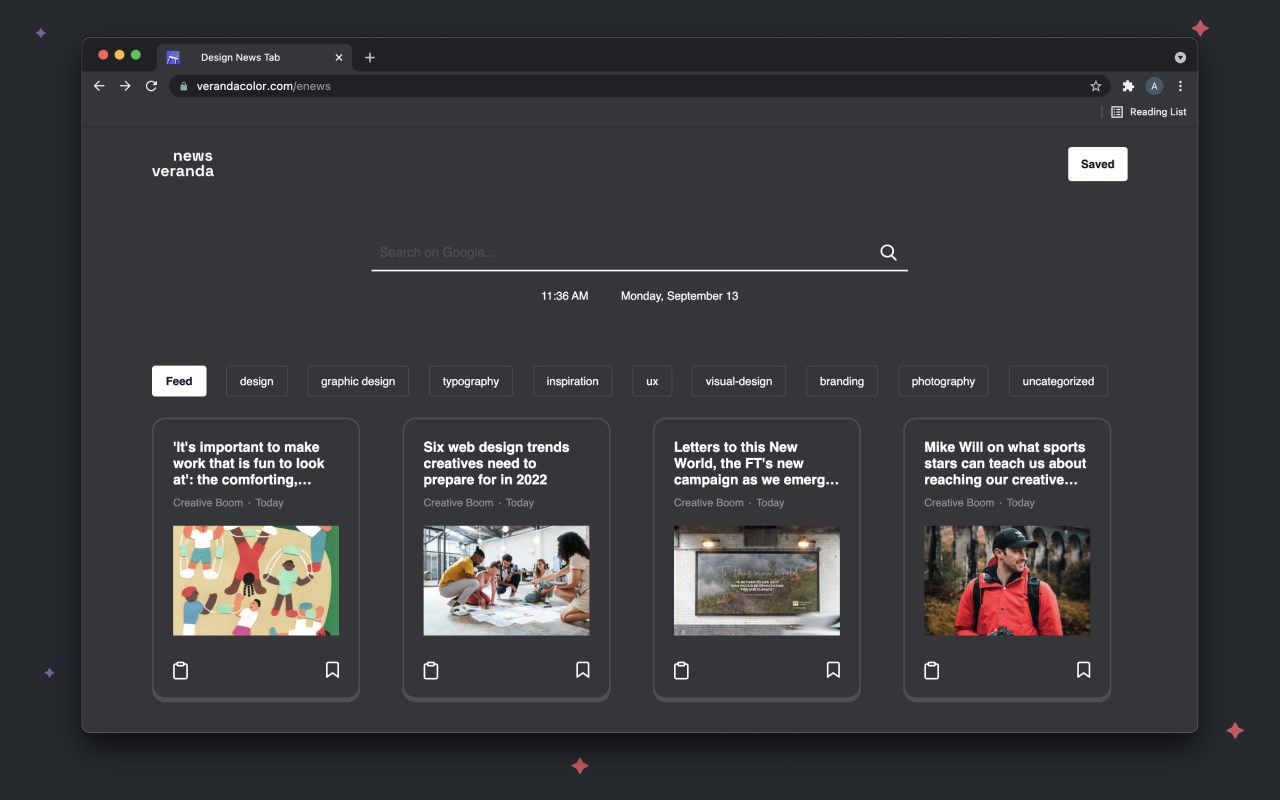Select the uncategorized filter
Screen dimensions: 1280x800
[x=1058, y=381]
